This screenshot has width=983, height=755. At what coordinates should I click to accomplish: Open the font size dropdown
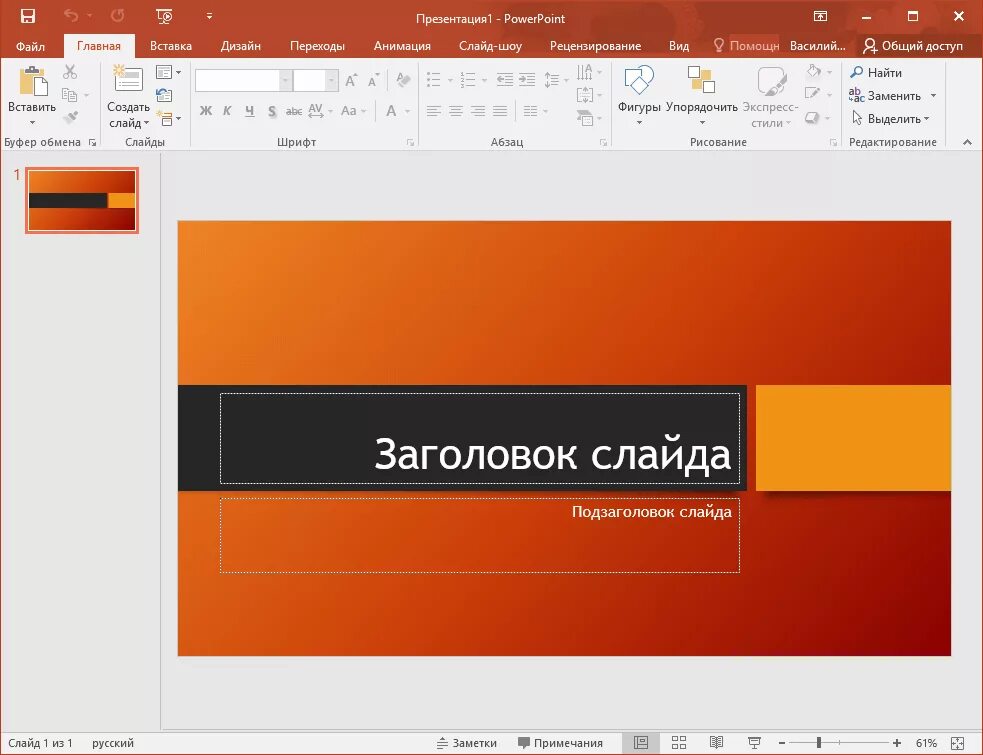pos(332,80)
